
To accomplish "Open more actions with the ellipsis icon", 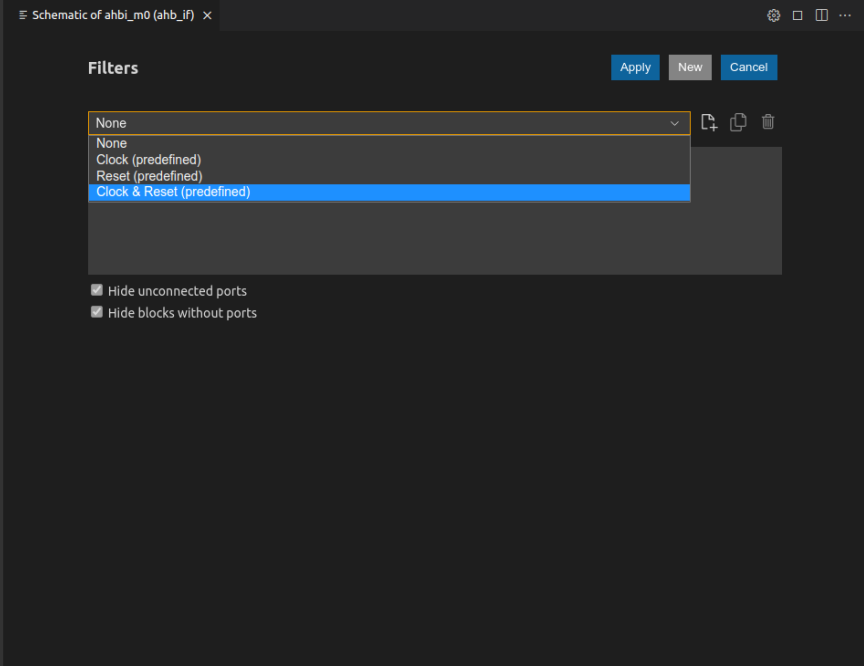I will point(845,15).
